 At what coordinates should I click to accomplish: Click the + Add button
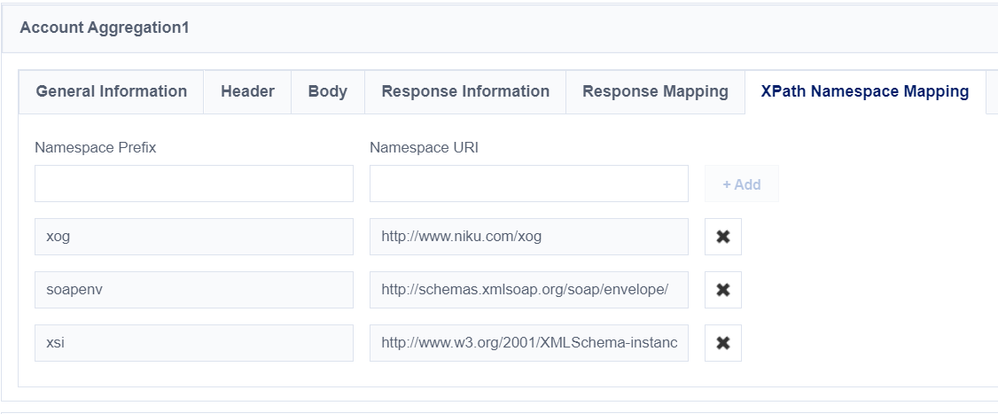coord(741,184)
